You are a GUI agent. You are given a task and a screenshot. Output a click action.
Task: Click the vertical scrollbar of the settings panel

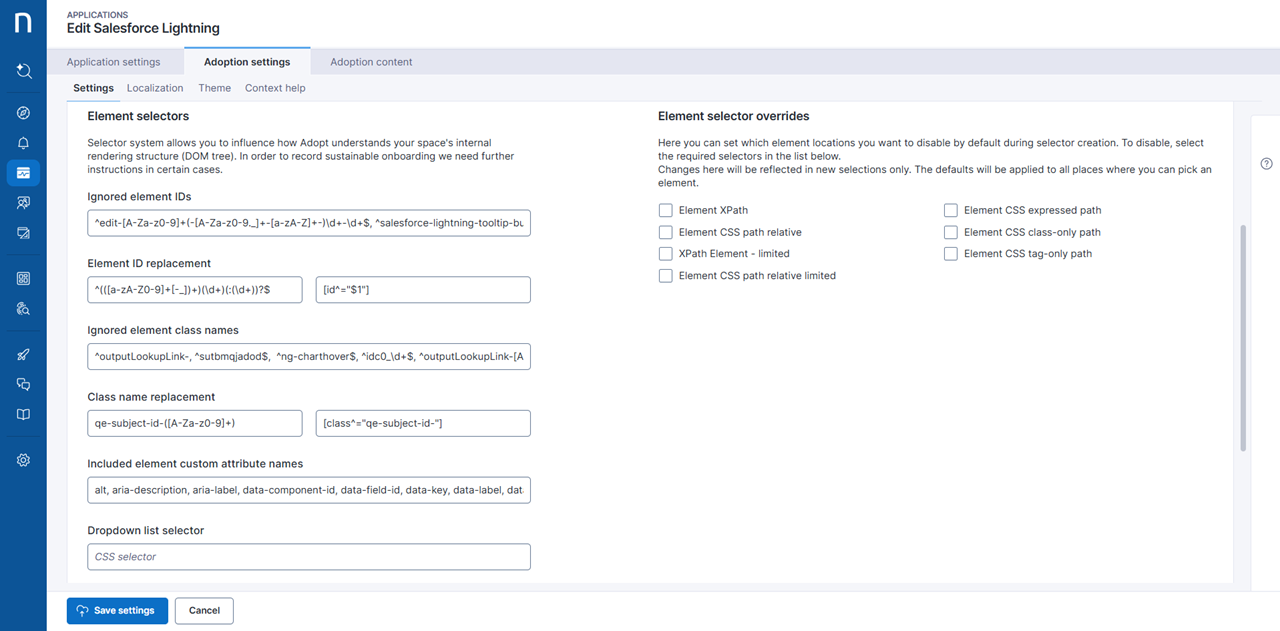(1243, 338)
